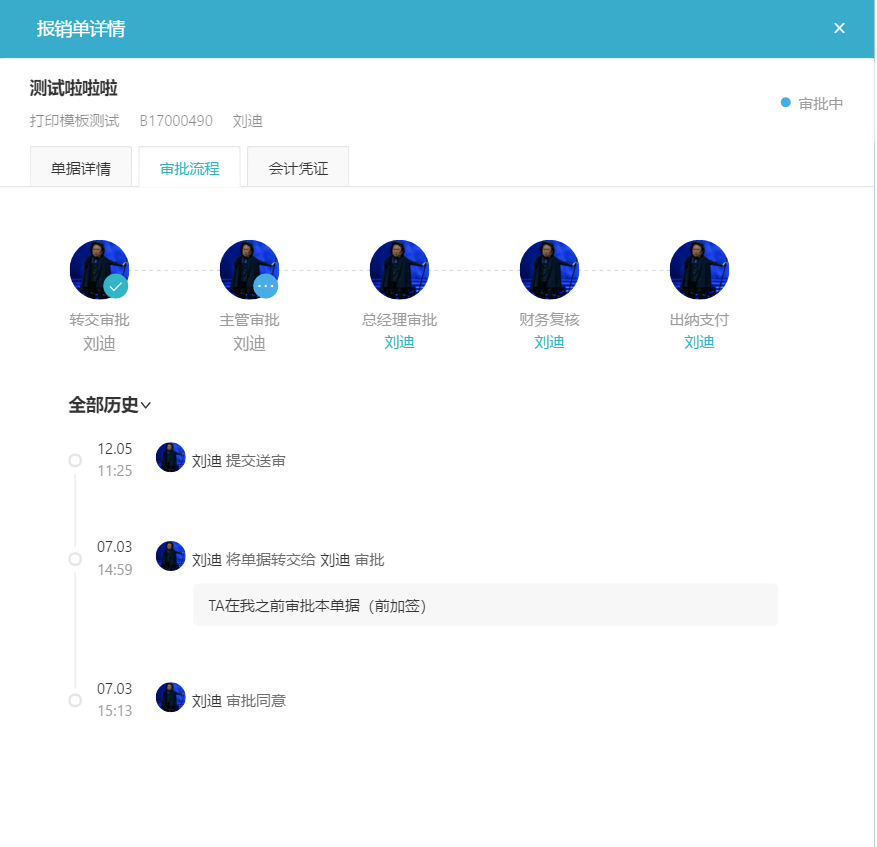
Task: Open the 会计凭证 tab
Action: pyautogui.click(x=298, y=167)
